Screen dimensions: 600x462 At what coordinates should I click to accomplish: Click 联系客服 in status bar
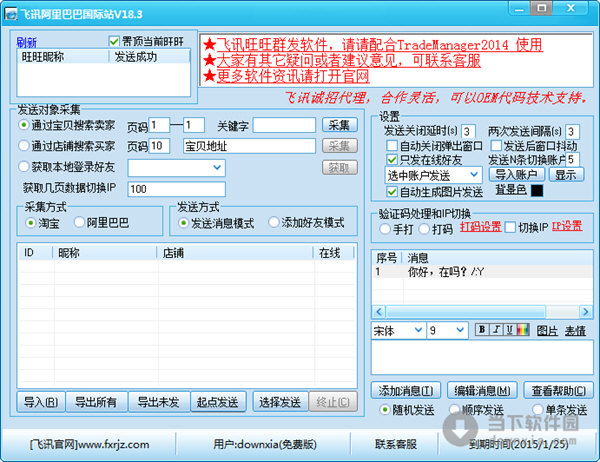click(396, 444)
